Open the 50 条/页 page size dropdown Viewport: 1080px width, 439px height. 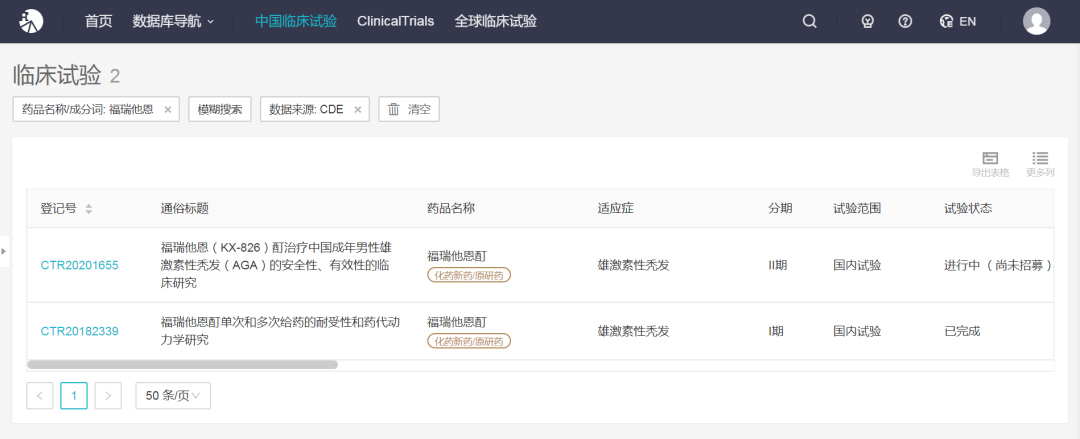click(x=173, y=396)
